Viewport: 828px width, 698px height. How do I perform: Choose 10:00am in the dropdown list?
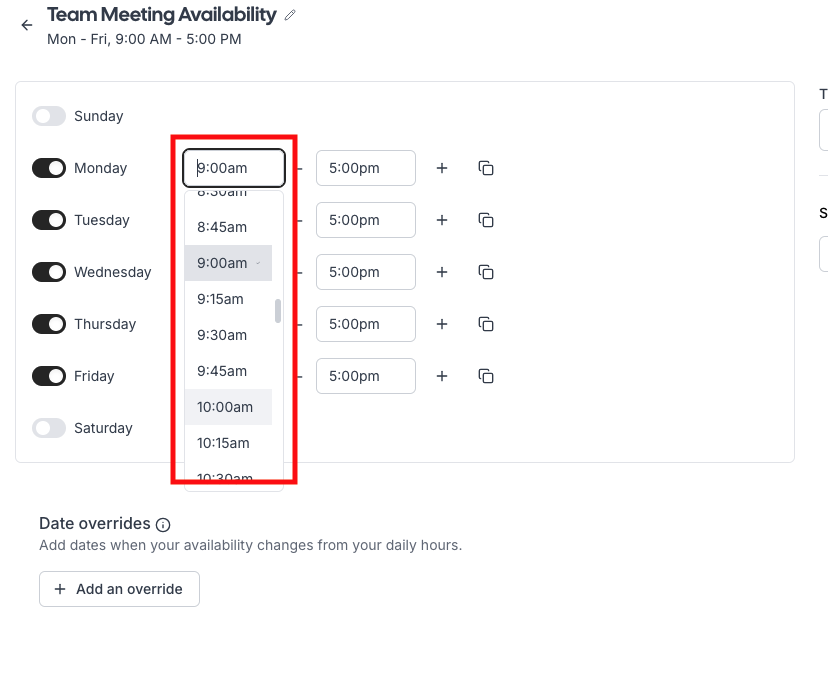pos(225,407)
